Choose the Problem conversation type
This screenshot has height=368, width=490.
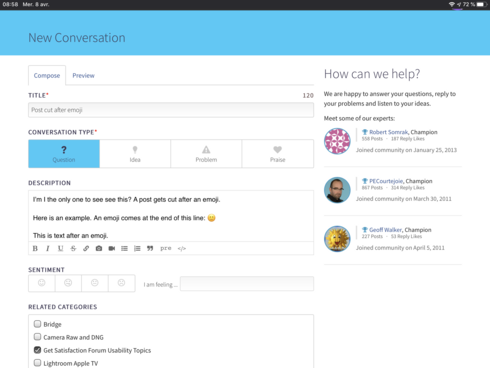(x=206, y=154)
